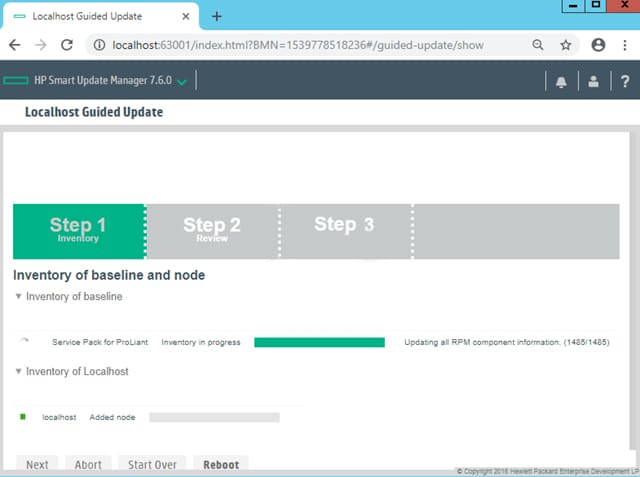Click the Added node status text
The height and width of the screenshot is (477, 640).
tap(112, 417)
